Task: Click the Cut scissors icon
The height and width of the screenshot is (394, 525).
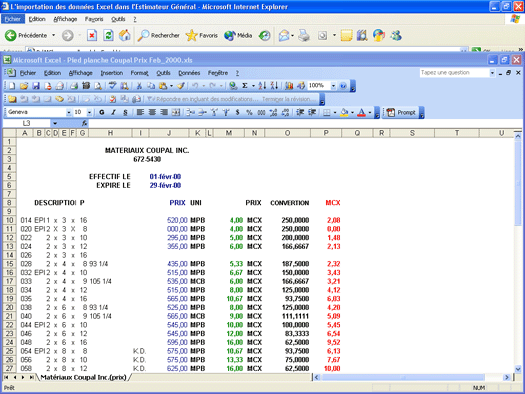Action: [x=139, y=86]
